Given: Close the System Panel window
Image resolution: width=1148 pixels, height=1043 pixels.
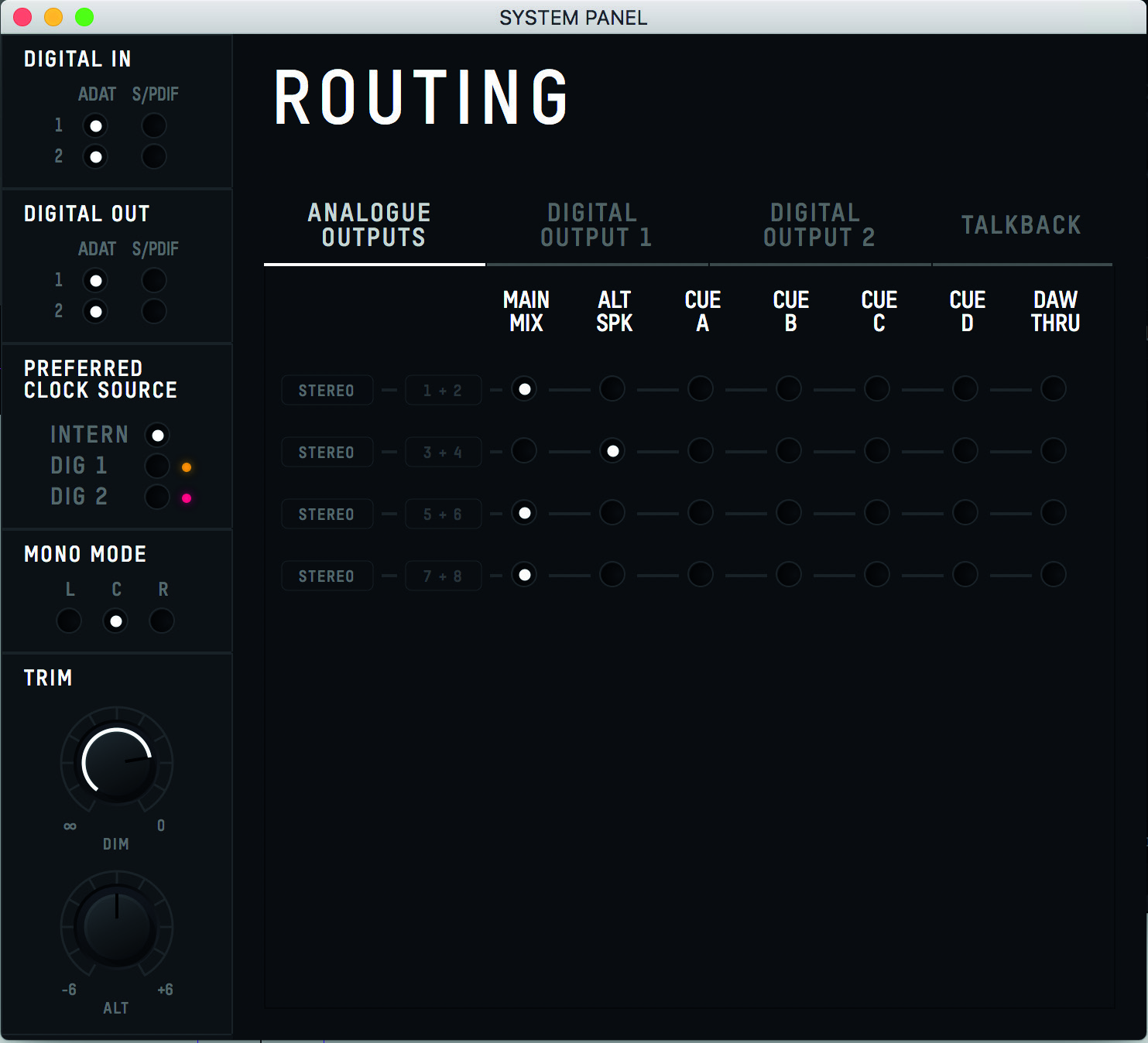Looking at the screenshot, I should [x=22, y=16].
